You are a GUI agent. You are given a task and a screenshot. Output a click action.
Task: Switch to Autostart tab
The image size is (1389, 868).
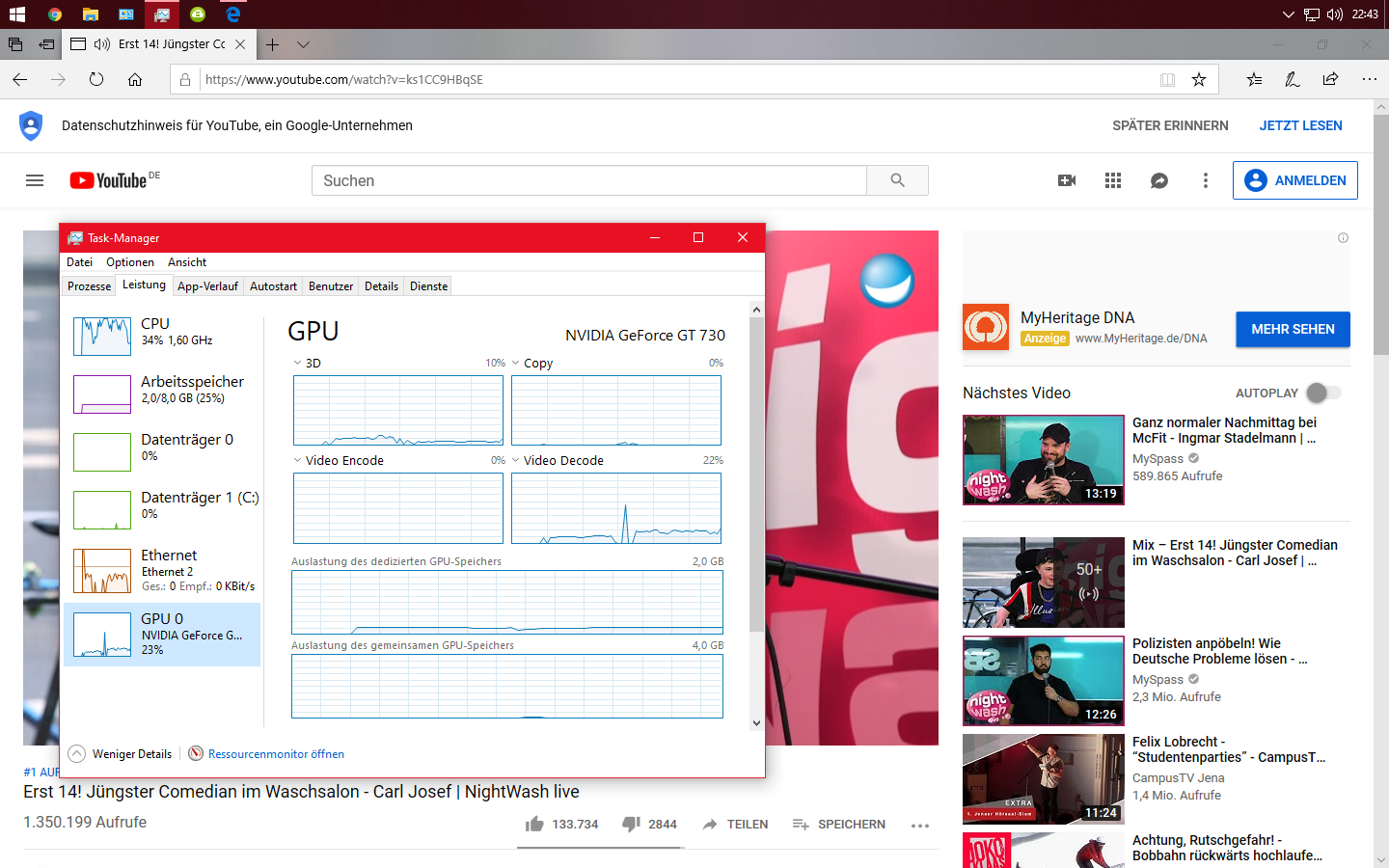[x=273, y=286]
